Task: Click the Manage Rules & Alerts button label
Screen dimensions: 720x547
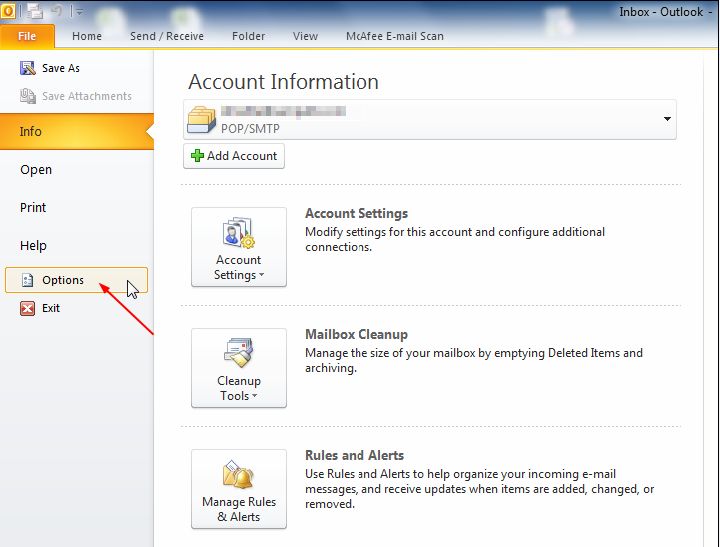Action: (239, 509)
